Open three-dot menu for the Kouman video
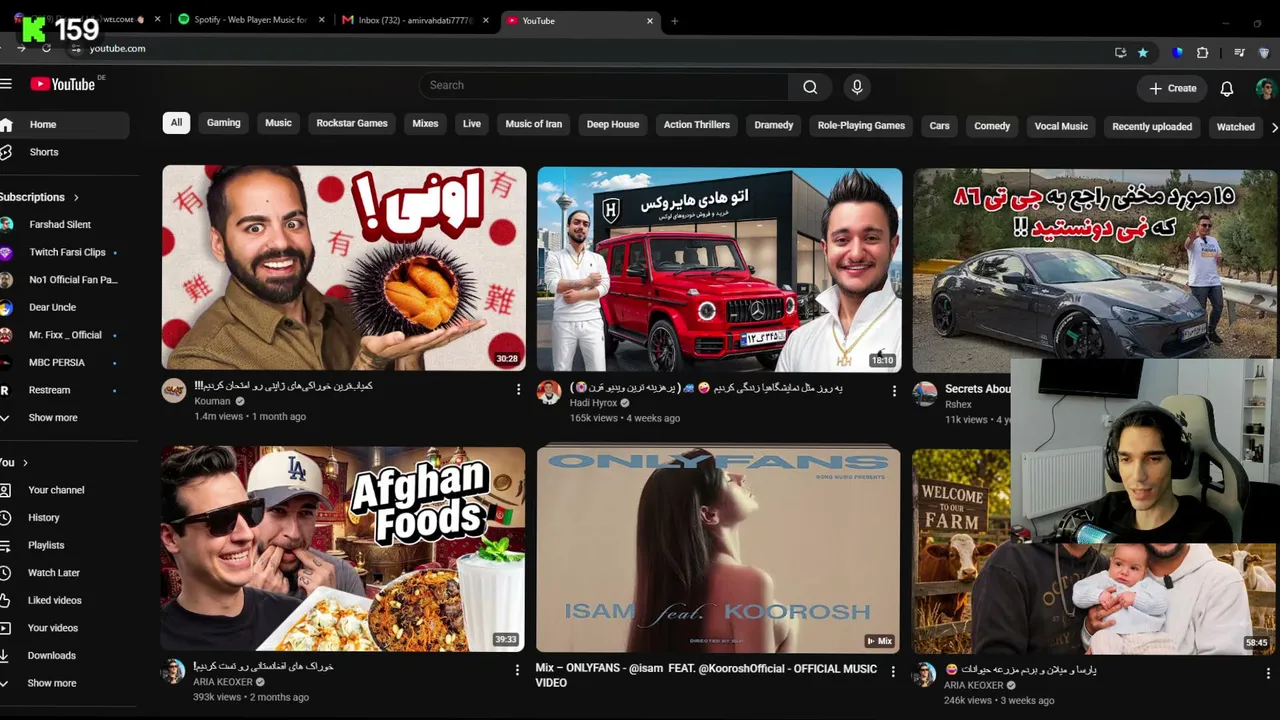Image resolution: width=1280 pixels, height=720 pixels. 518,389
